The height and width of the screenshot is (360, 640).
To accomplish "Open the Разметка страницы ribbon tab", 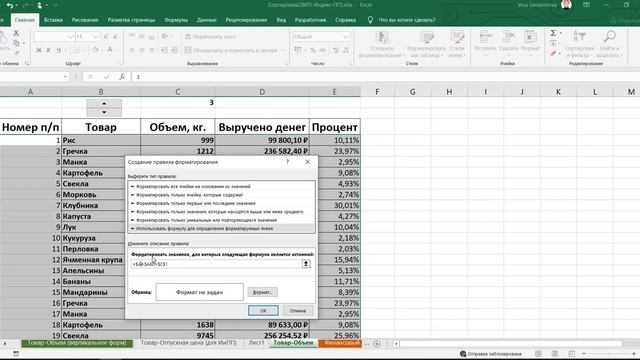I will 131,20.
